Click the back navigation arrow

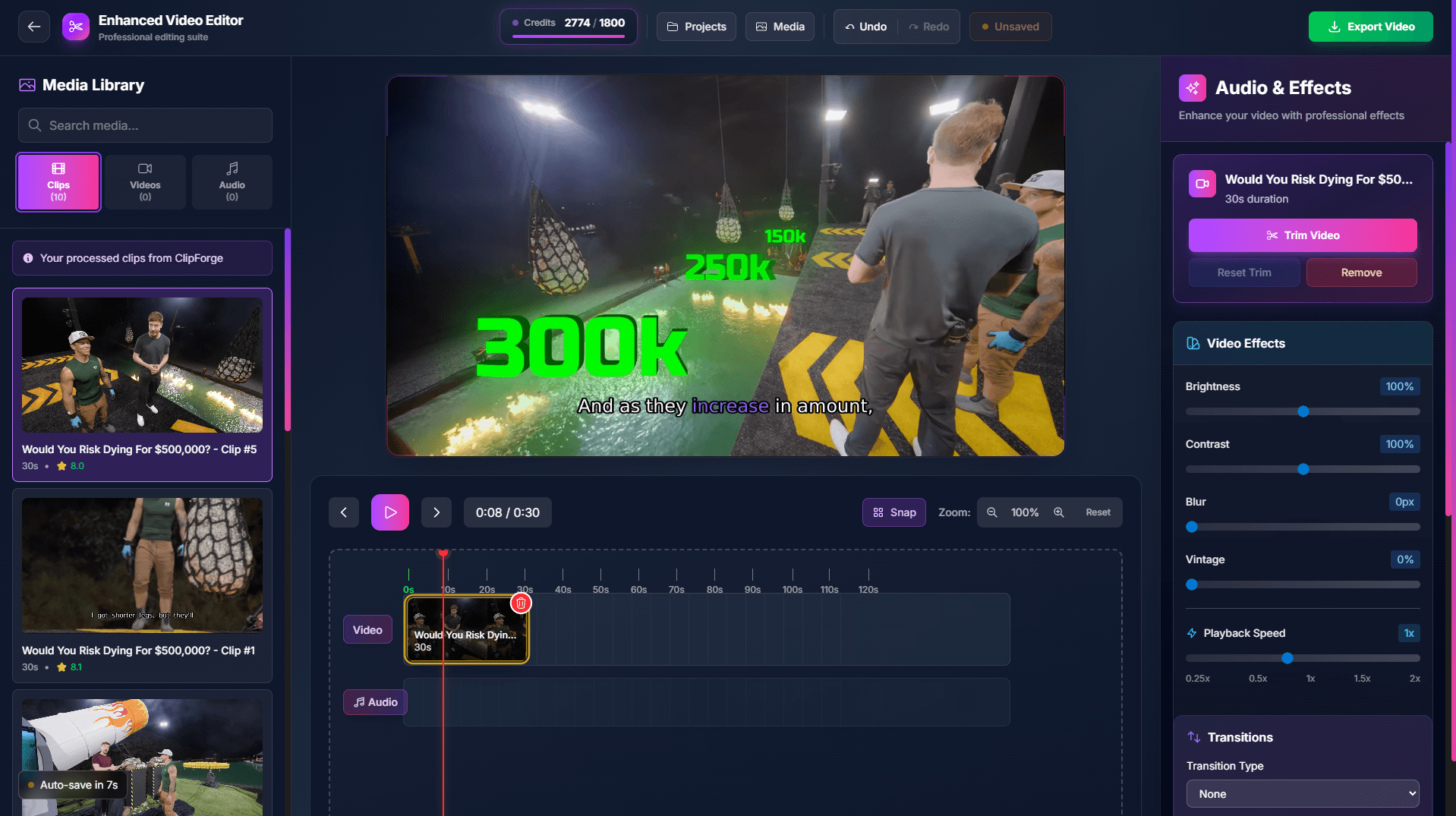[33, 26]
